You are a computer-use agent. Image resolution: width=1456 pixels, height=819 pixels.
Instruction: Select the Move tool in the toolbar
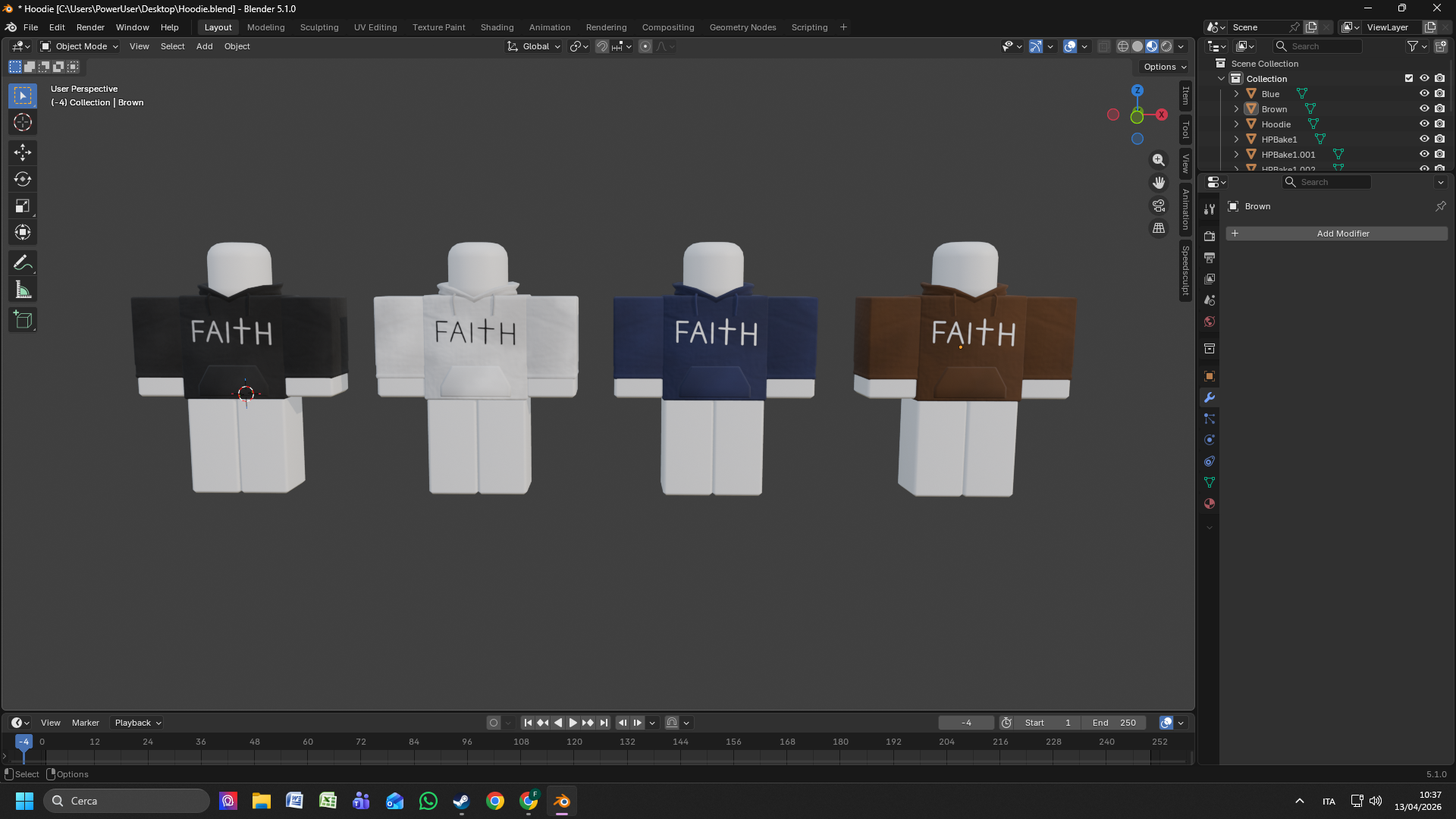pos(23,152)
